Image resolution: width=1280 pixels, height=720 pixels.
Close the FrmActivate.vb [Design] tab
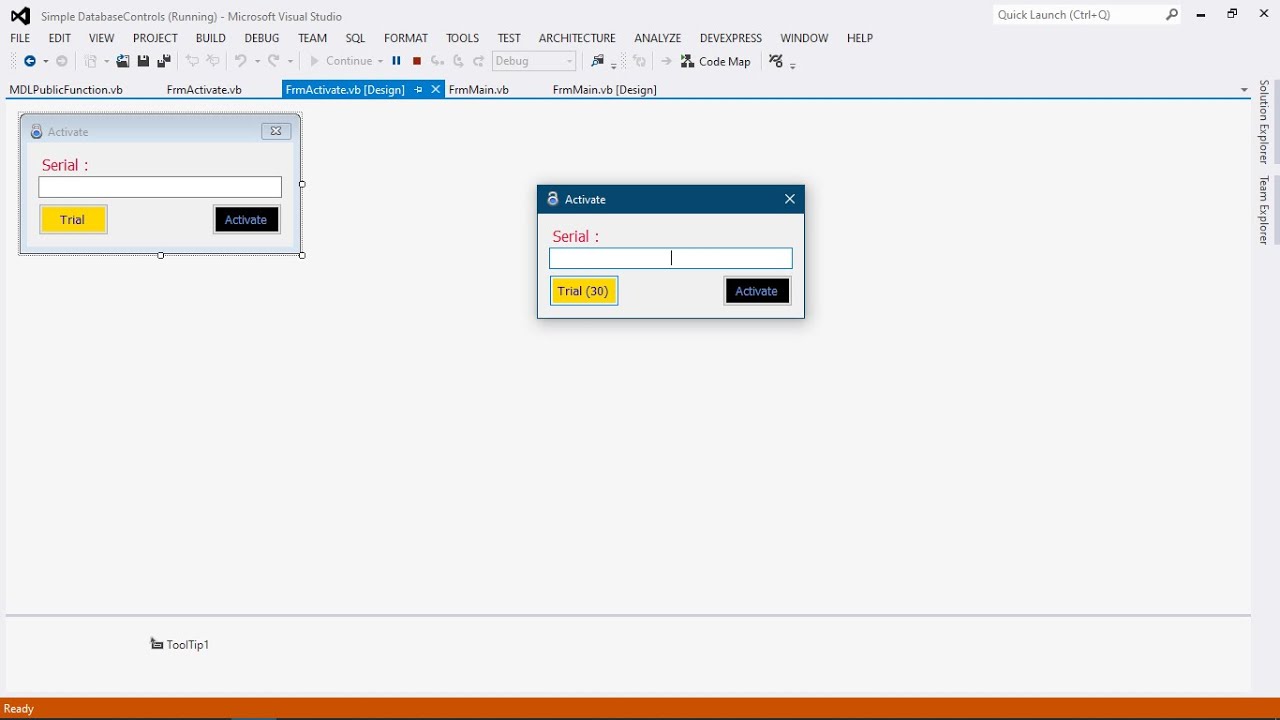435,90
